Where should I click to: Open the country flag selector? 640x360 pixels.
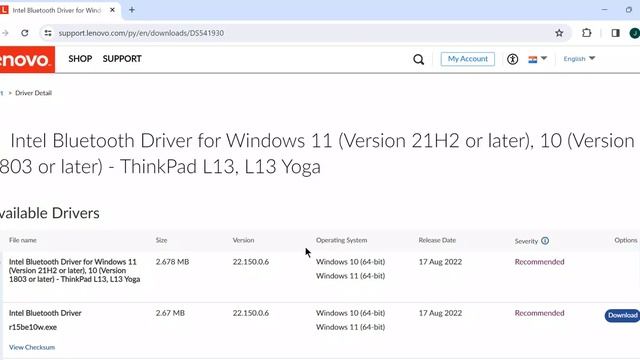click(x=537, y=59)
